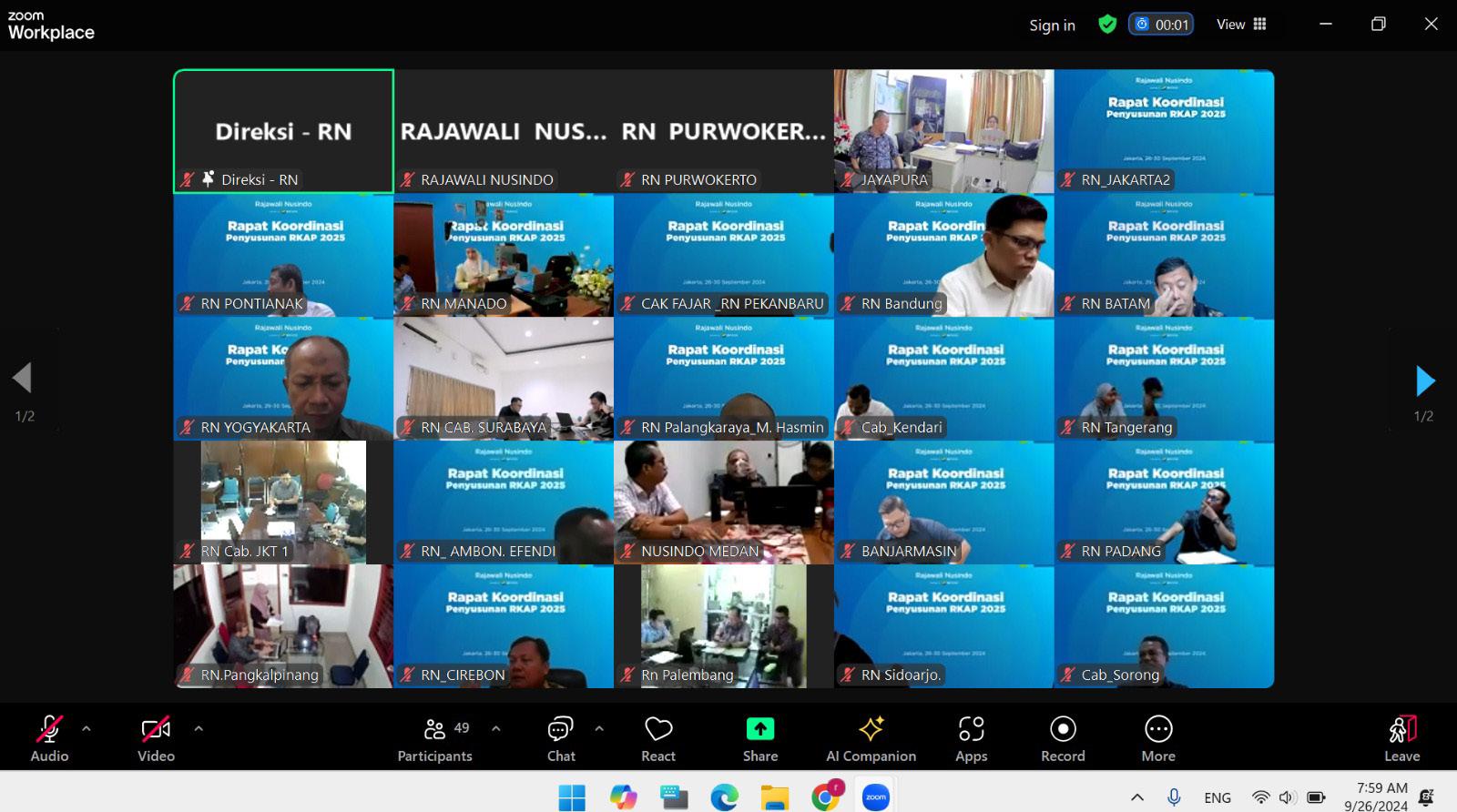Image resolution: width=1457 pixels, height=812 pixels.
Task: Click the RN Palangkaraya_M. Hasmin label
Action: [732, 428]
